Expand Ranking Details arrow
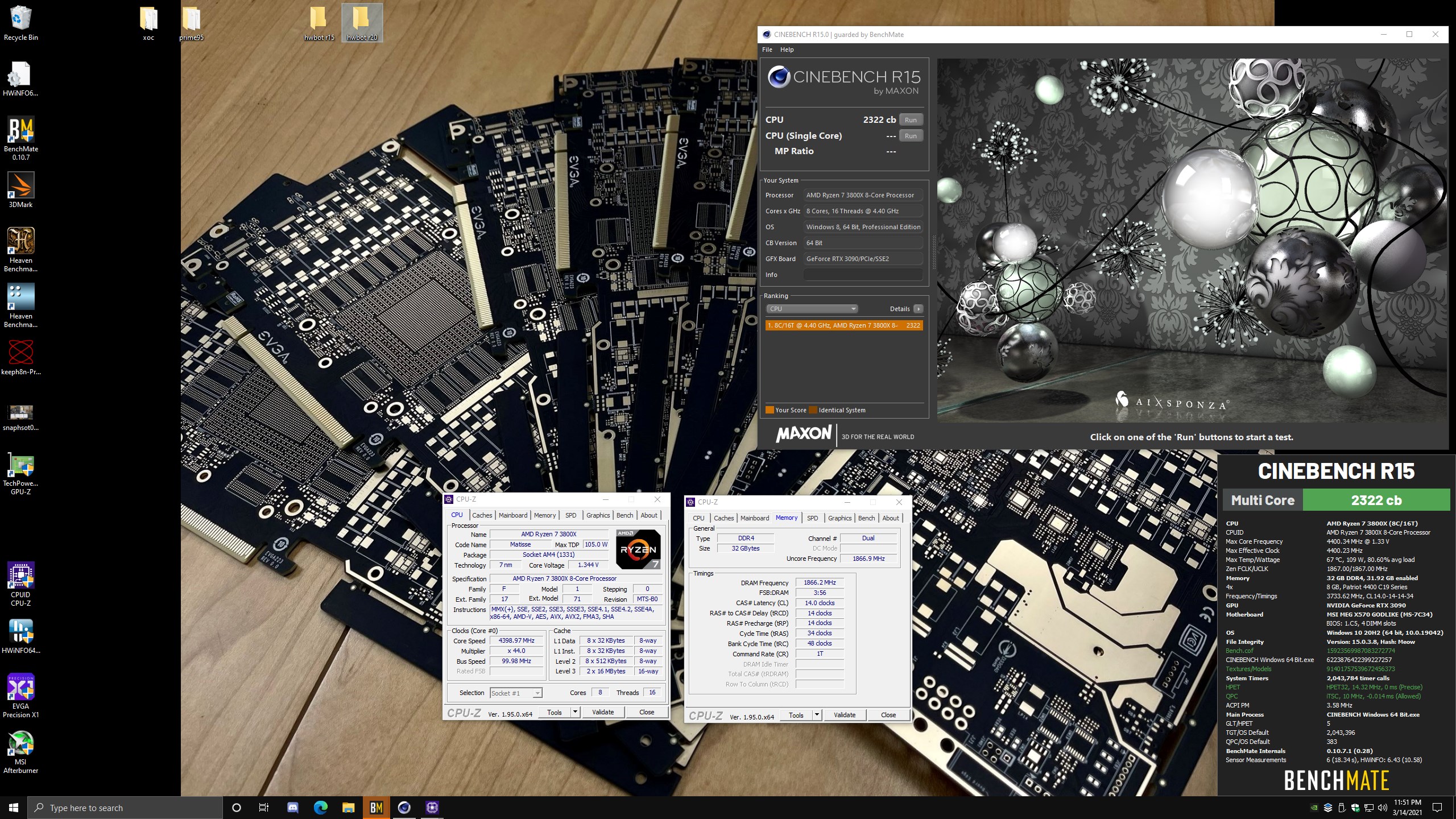This screenshot has width=1456, height=819. pos(918,309)
